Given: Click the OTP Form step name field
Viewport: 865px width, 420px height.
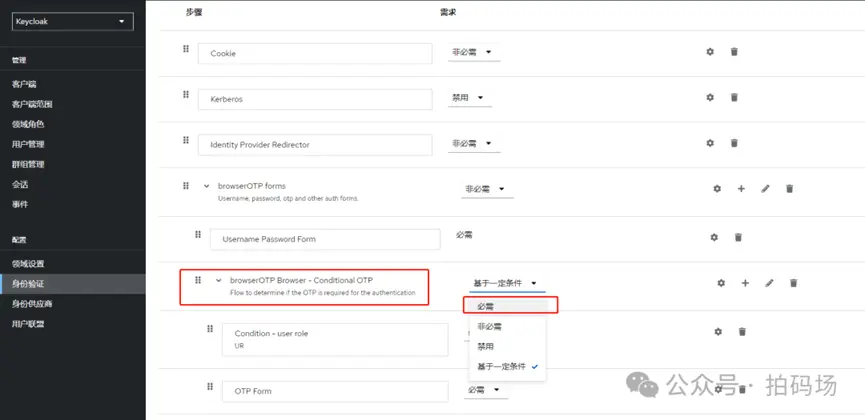Looking at the screenshot, I should 335,391.
